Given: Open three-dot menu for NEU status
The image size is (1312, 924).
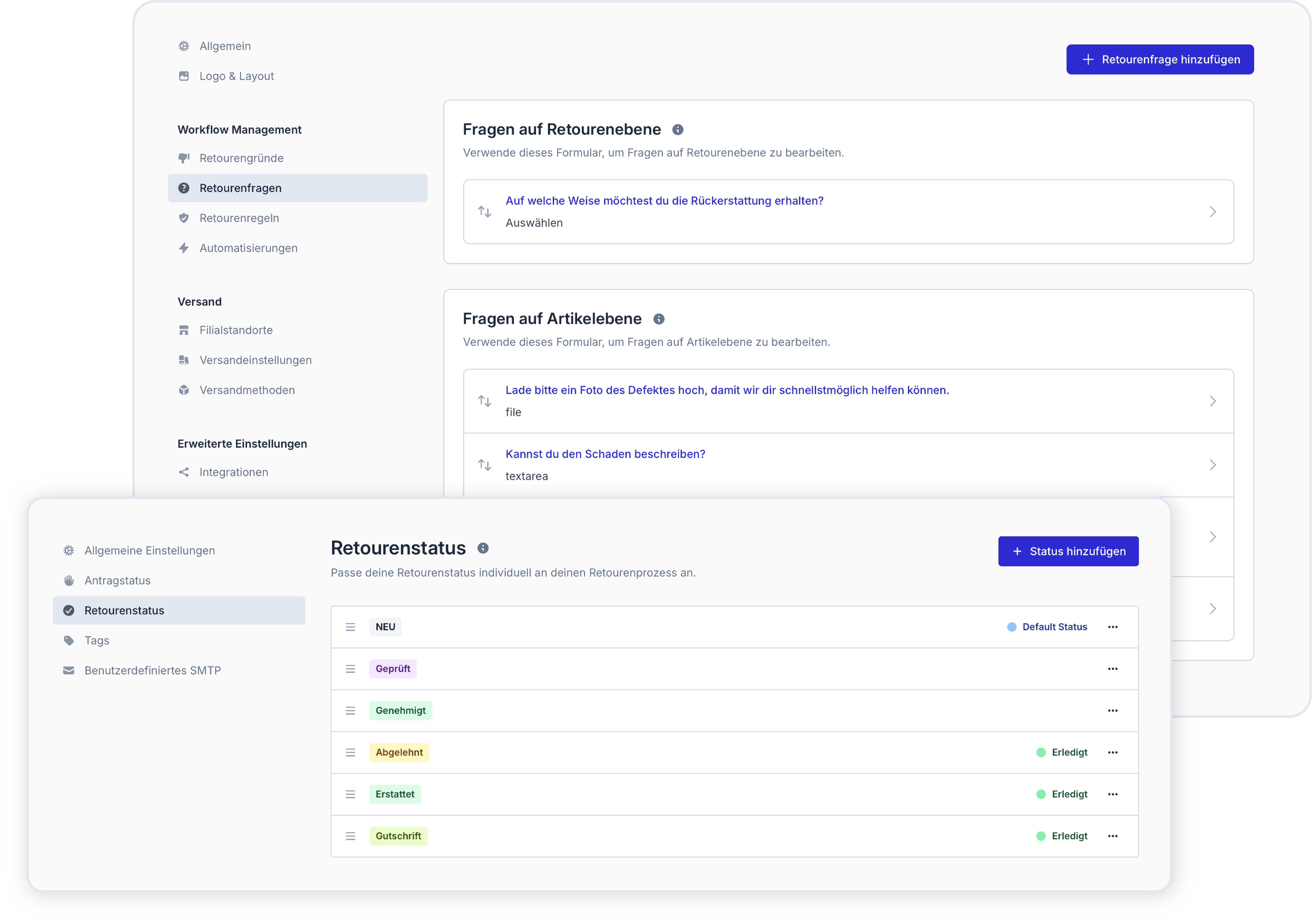Looking at the screenshot, I should (x=1112, y=627).
